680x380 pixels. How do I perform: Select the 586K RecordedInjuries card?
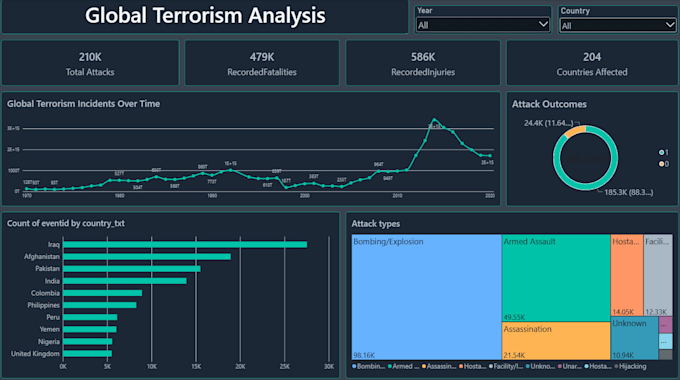pos(423,63)
